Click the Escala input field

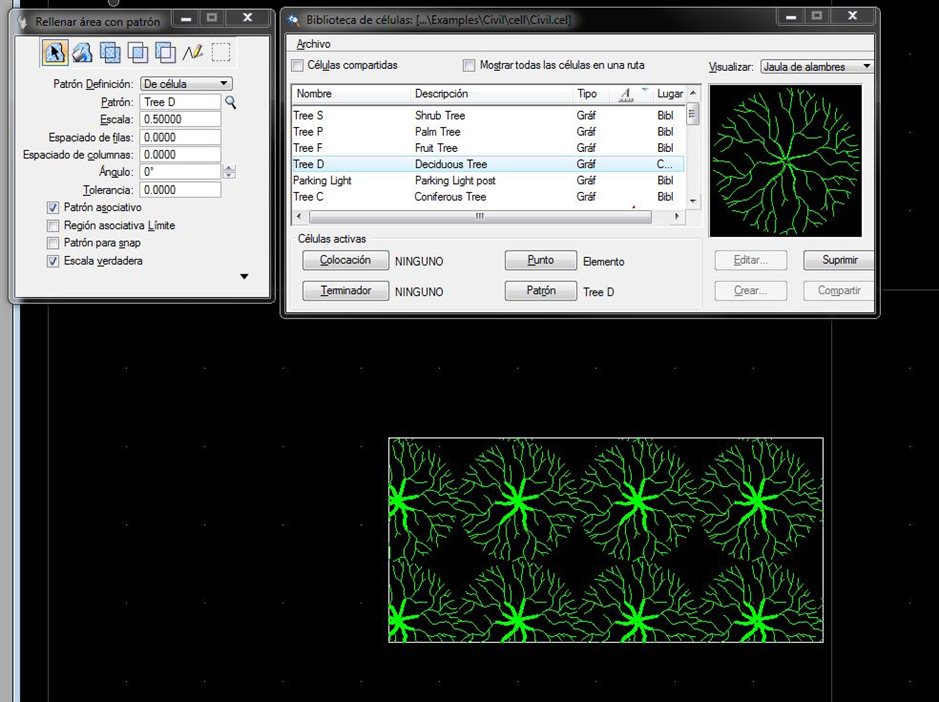tap(180, 119)
